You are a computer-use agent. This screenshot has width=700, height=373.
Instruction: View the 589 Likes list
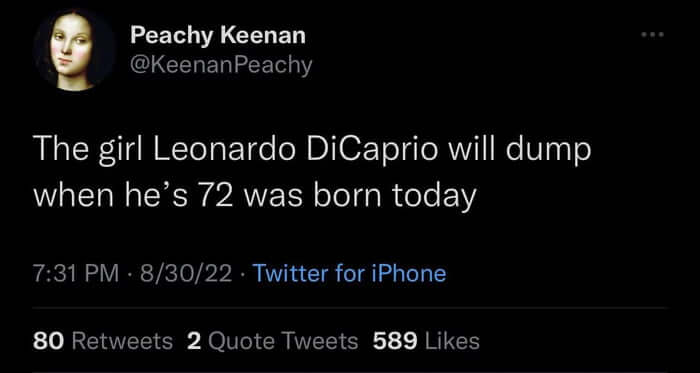pyautogui.click(x=426, y=341)
